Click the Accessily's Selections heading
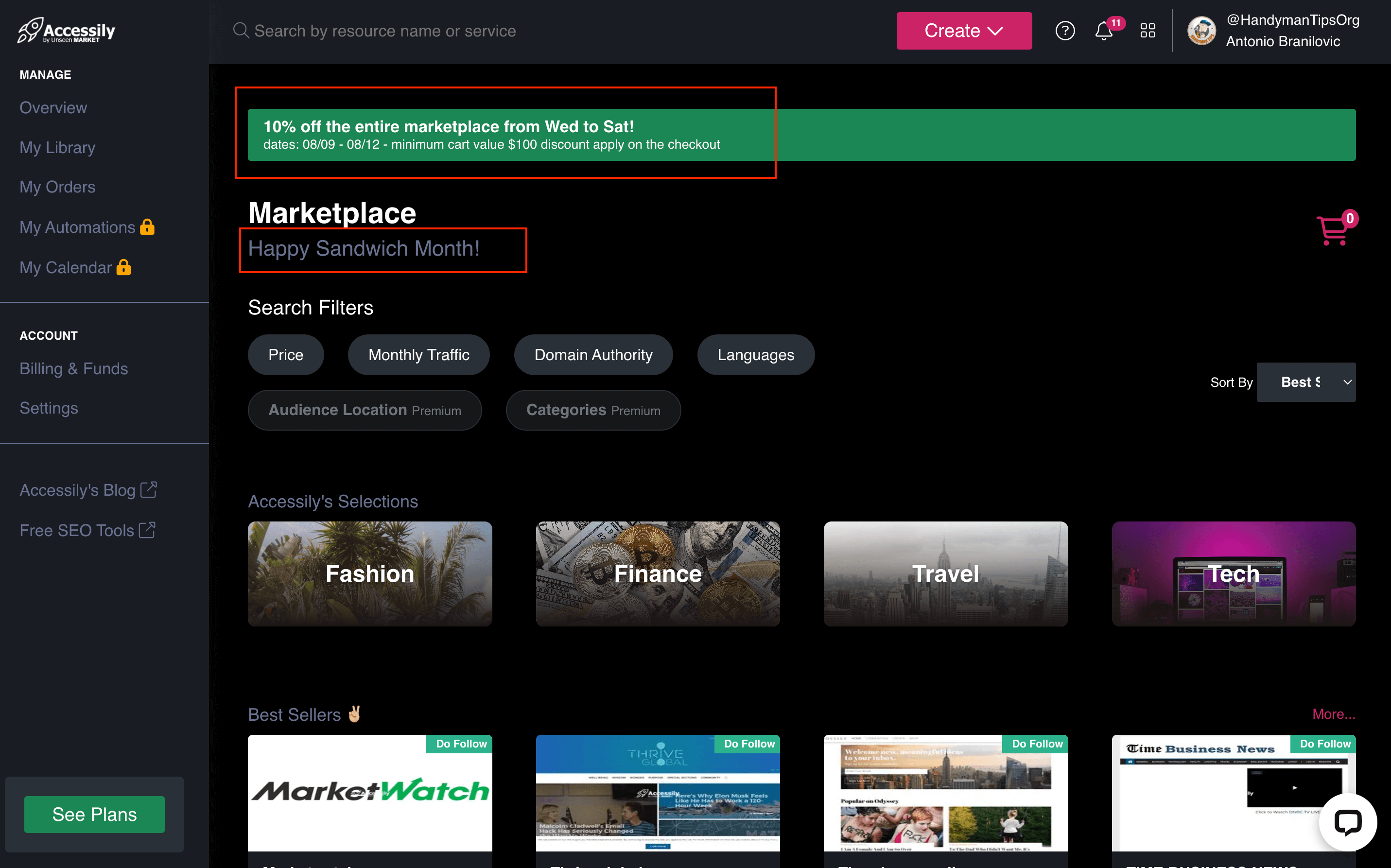Image resolution: width=1391 pixels, height=868 pixels. pyautogui.click(x=333, y=501)
